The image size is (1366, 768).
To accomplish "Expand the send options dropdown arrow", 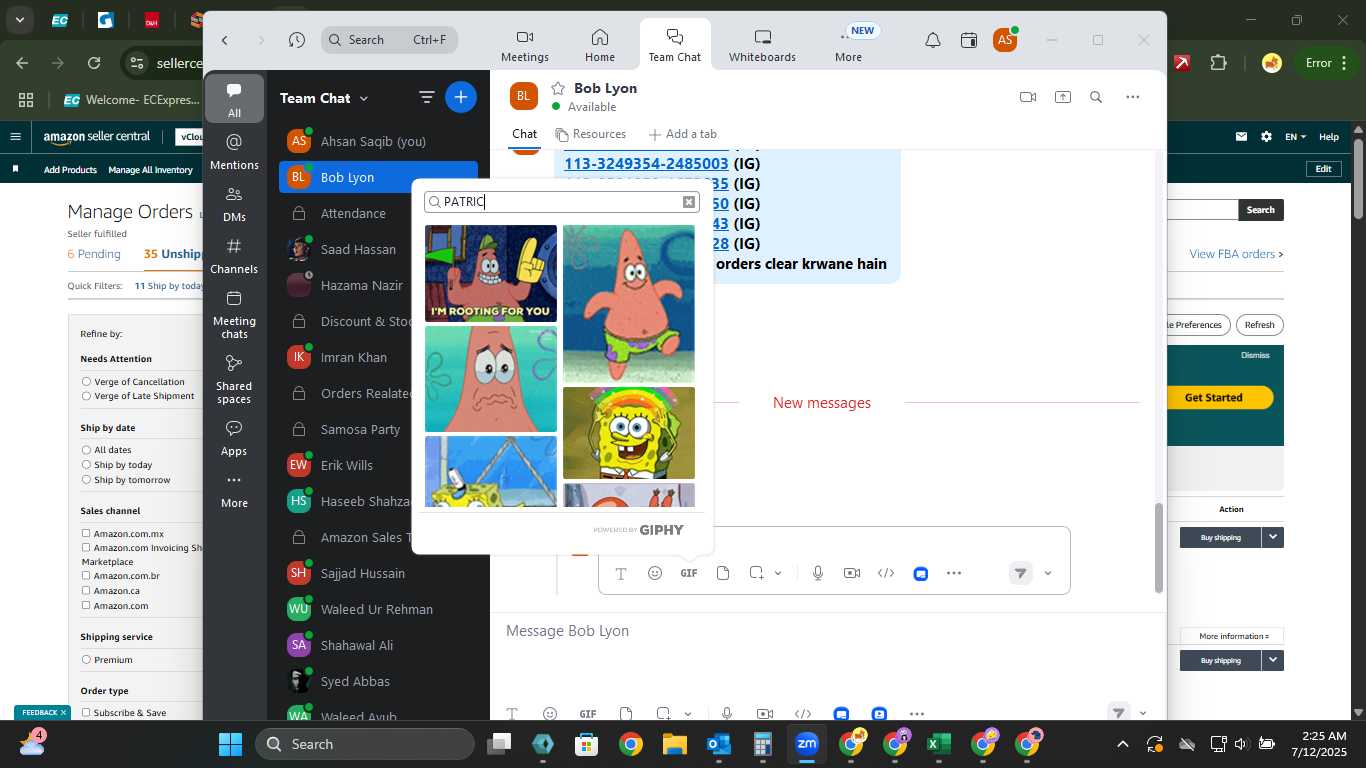I will tap(1048, 574).
